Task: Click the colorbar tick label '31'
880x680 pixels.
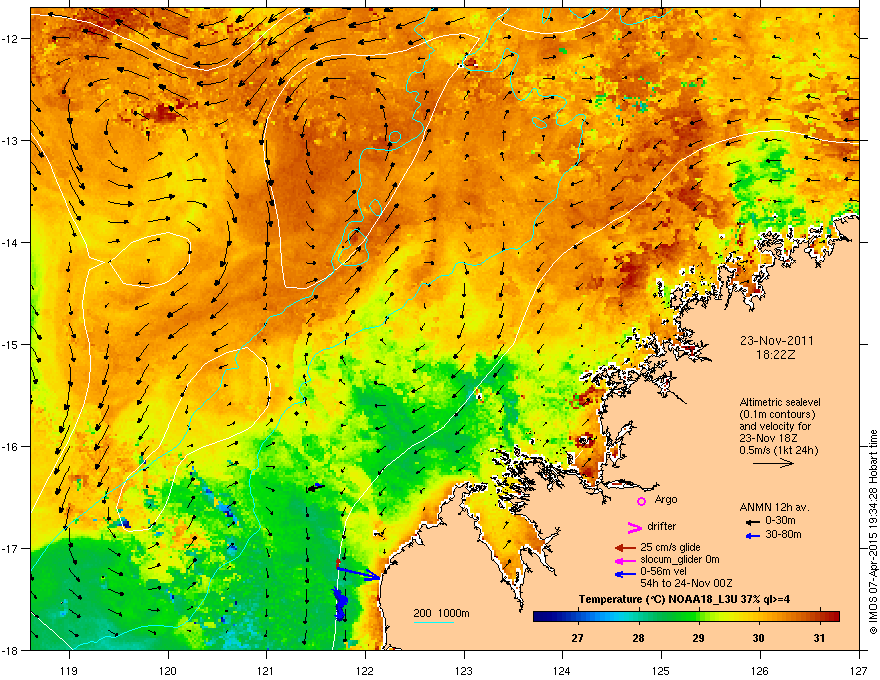Action: point(819,638)
